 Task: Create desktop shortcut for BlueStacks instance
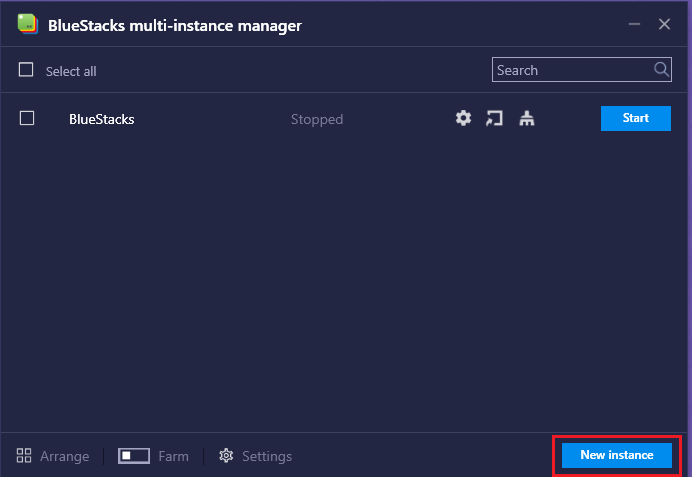point(494,118)
